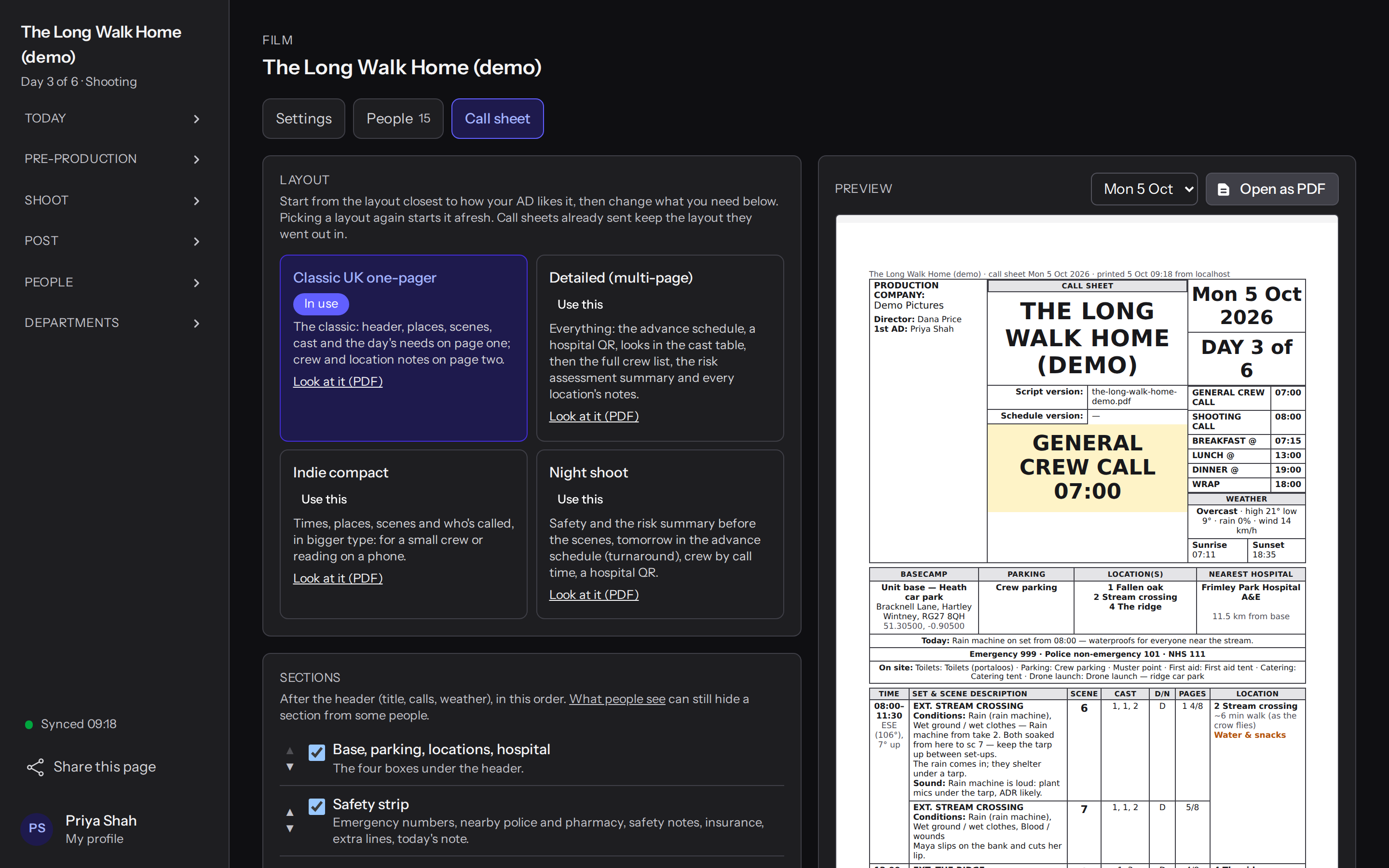Click the PS avatar for Priya Shah
The image size is (1389, 868).
coord(37,828)
